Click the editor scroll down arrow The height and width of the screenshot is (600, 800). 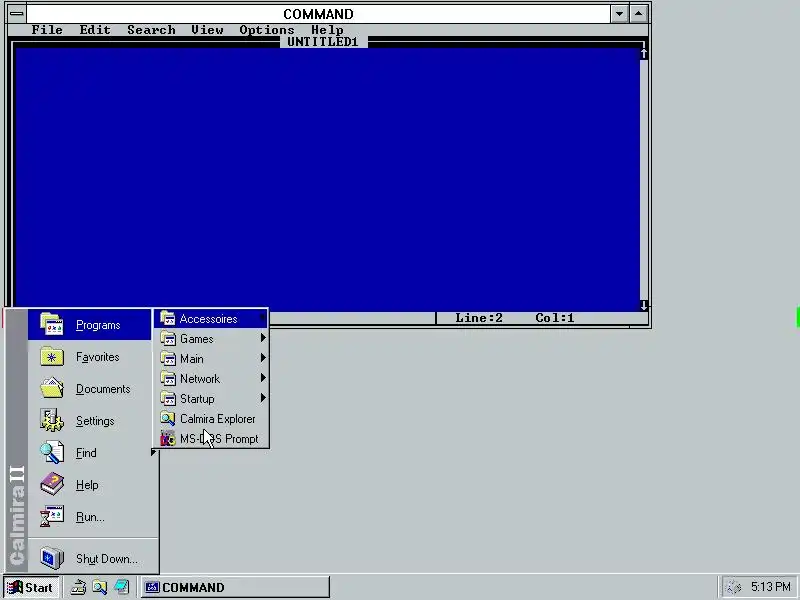(644, 305)
